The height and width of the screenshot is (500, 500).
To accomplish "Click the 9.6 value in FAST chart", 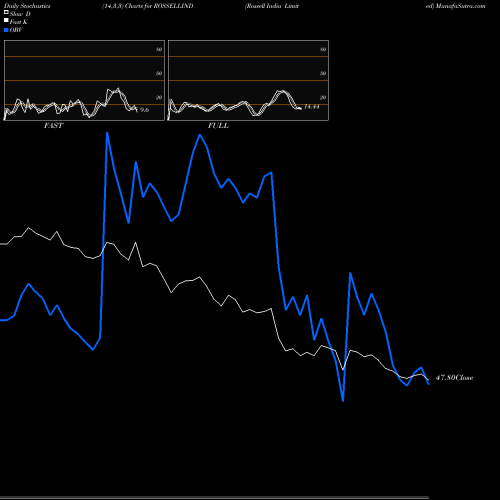I will click(x=144, y=110).
